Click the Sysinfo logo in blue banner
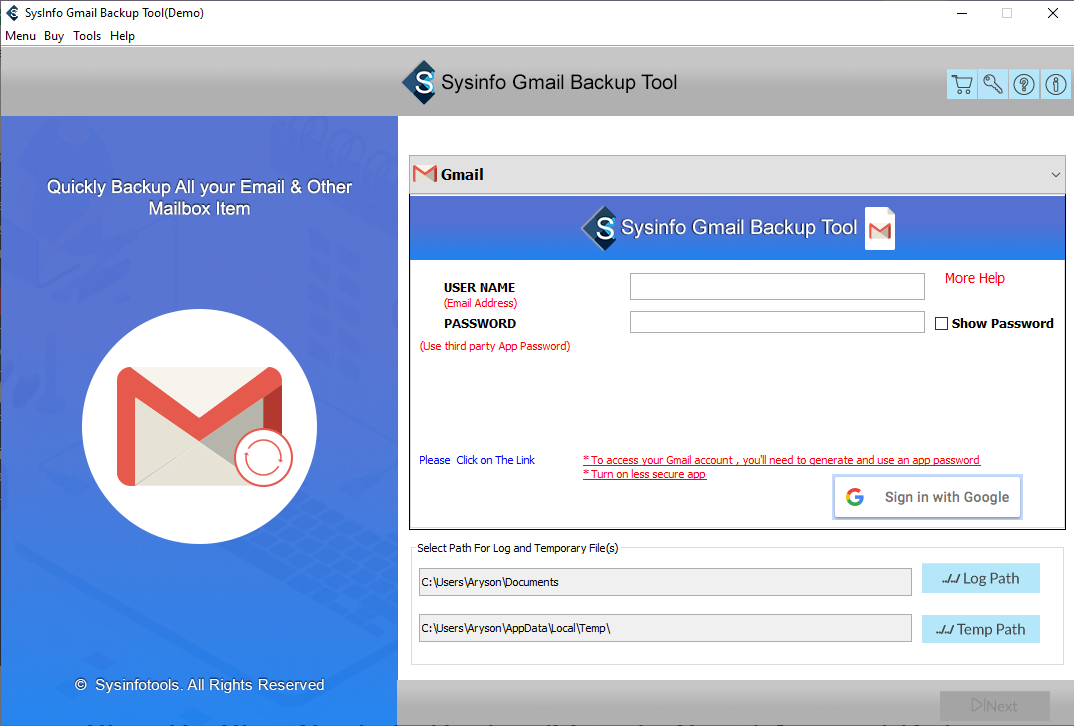1074x726 pixels. coord(600,228)
